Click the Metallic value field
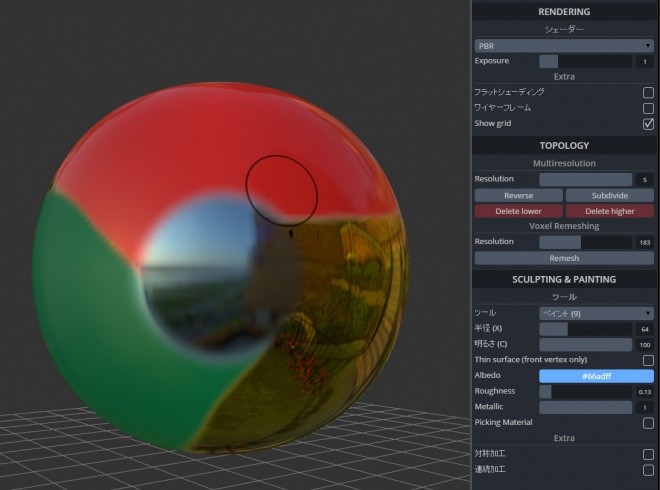The image size is (660, 490). [x=645, y=407]
